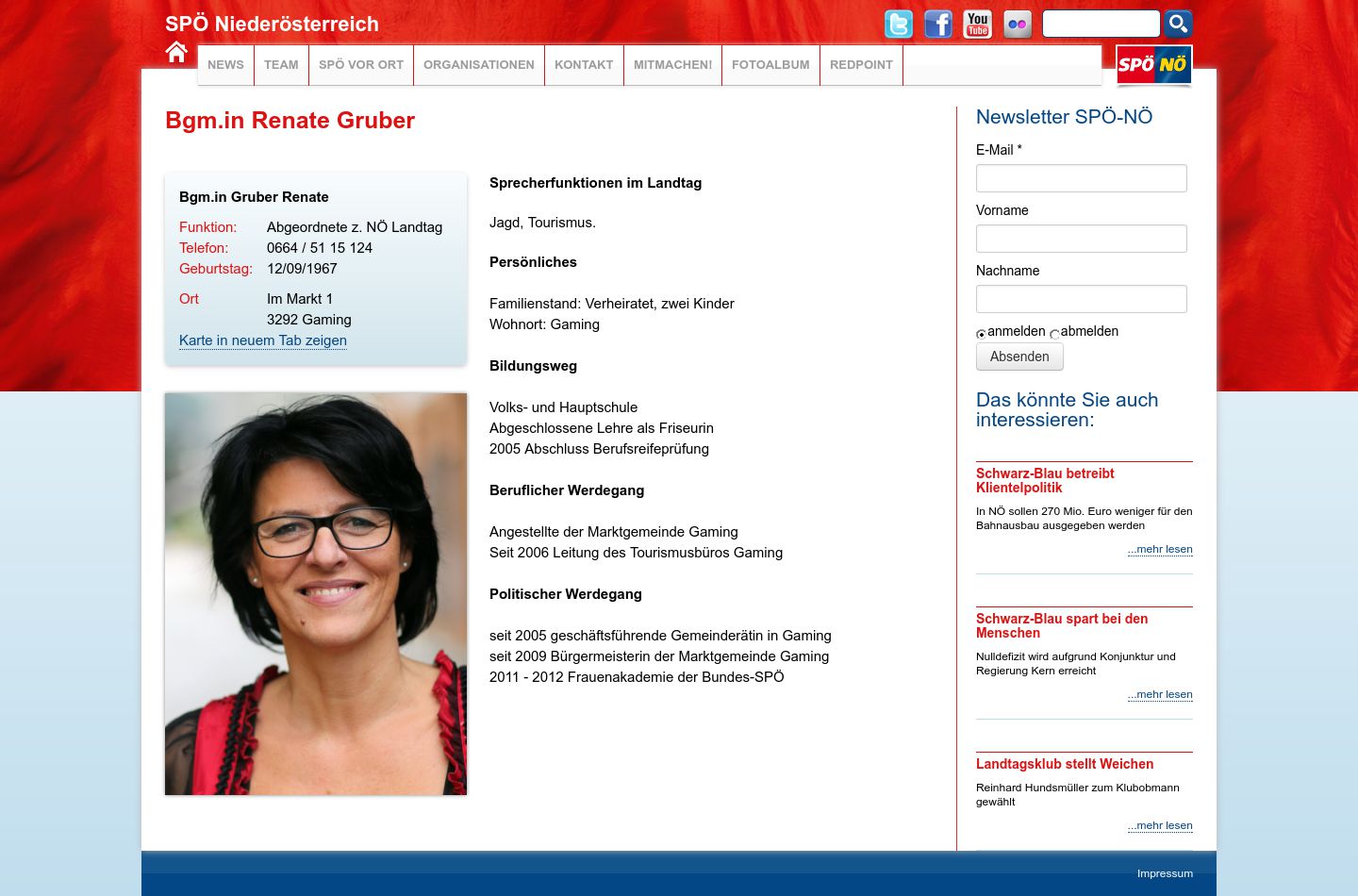The width and height of the screenshot is (1358, 896).
Task: Open the Impressum footer link
Action: pyautogui.click(x=1165, y=873)
